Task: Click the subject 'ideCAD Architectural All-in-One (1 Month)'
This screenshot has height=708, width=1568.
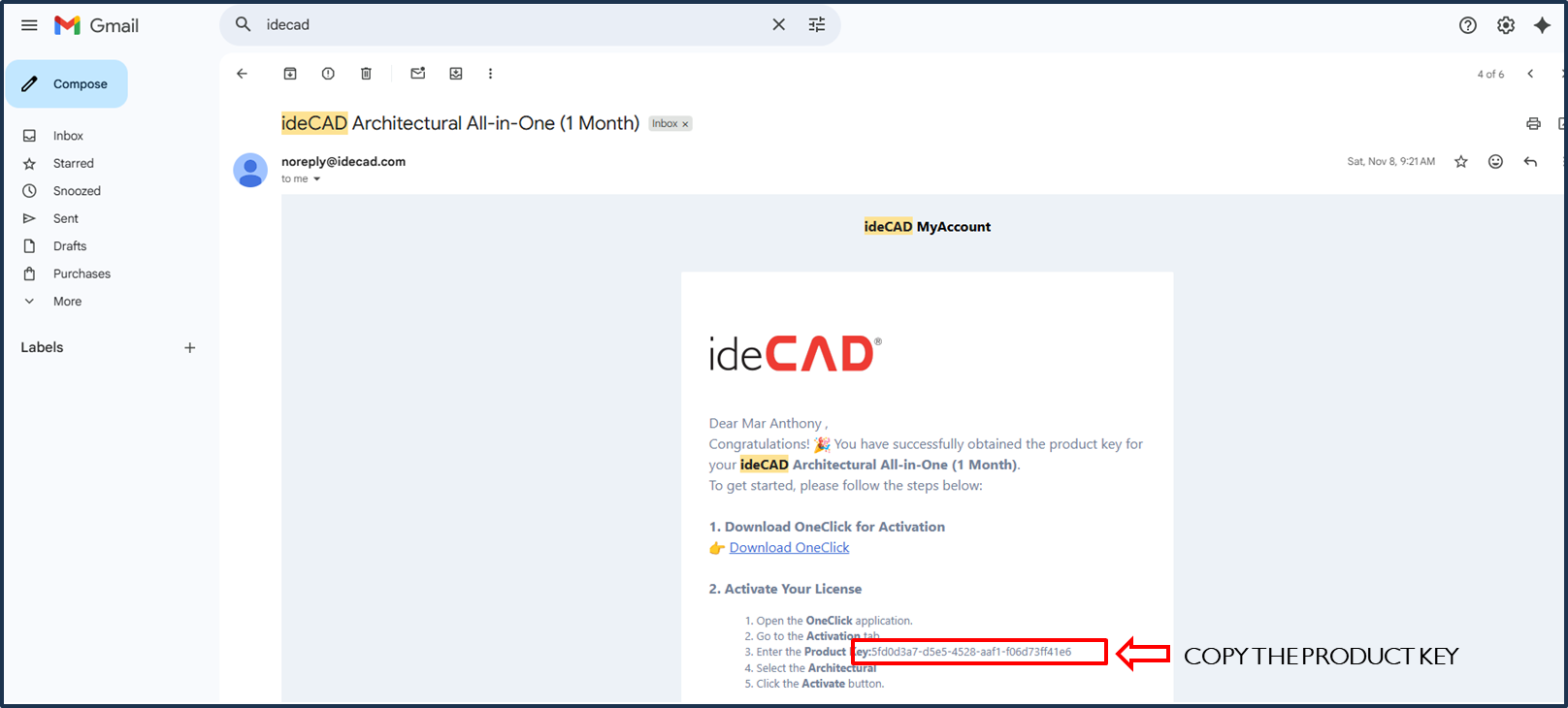Action: 460,123
